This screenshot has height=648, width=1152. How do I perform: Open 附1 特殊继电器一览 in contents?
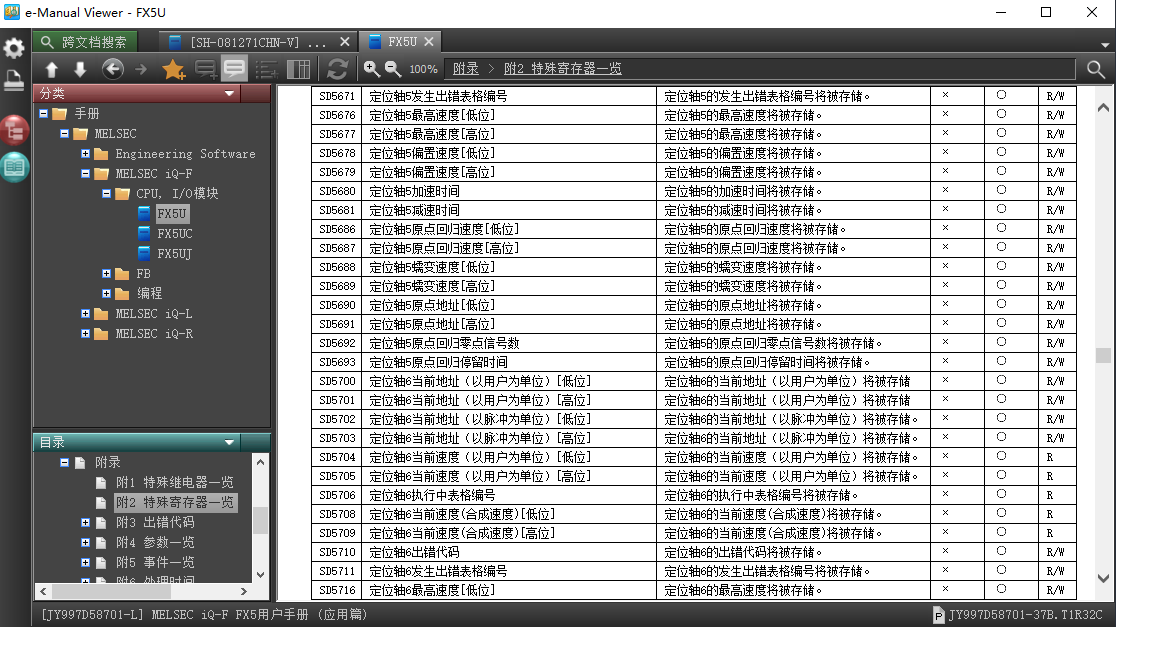tap(174, 482)
